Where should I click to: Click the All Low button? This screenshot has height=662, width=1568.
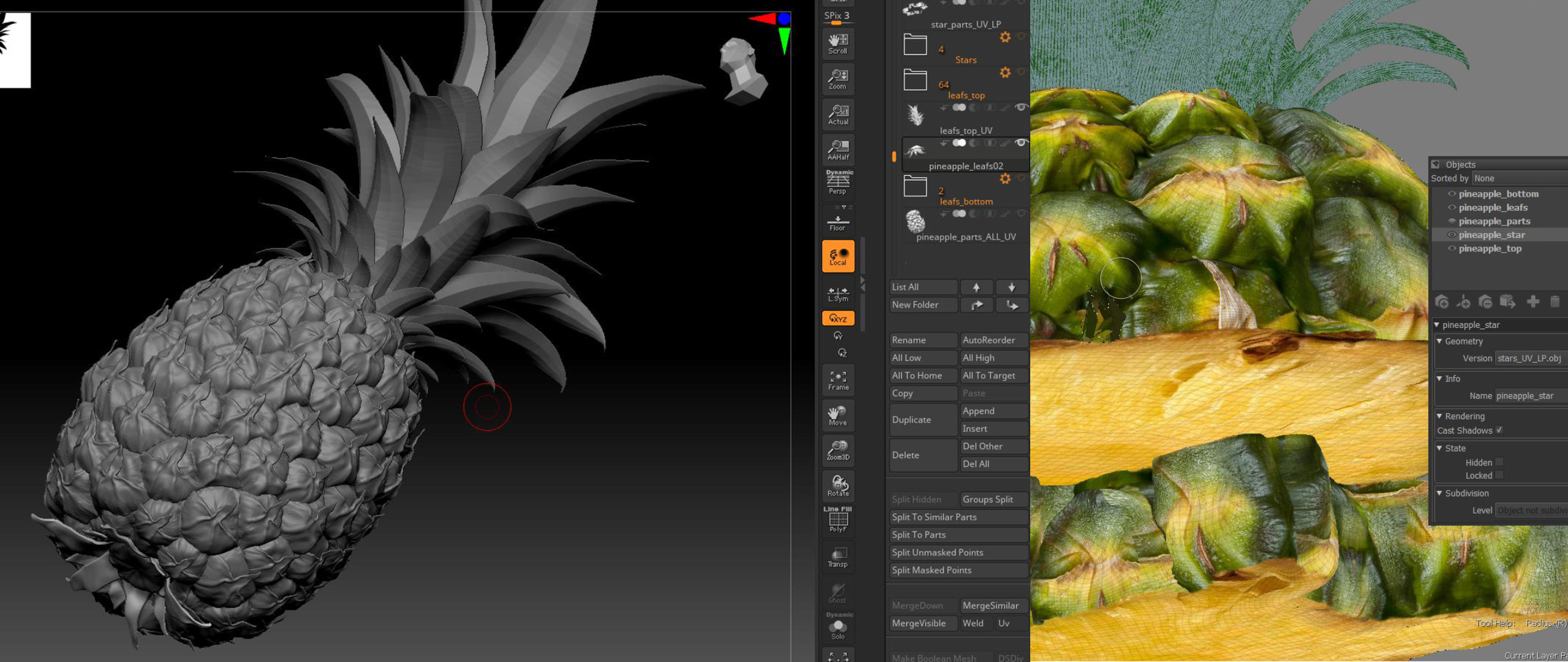(x=923, y=358)
